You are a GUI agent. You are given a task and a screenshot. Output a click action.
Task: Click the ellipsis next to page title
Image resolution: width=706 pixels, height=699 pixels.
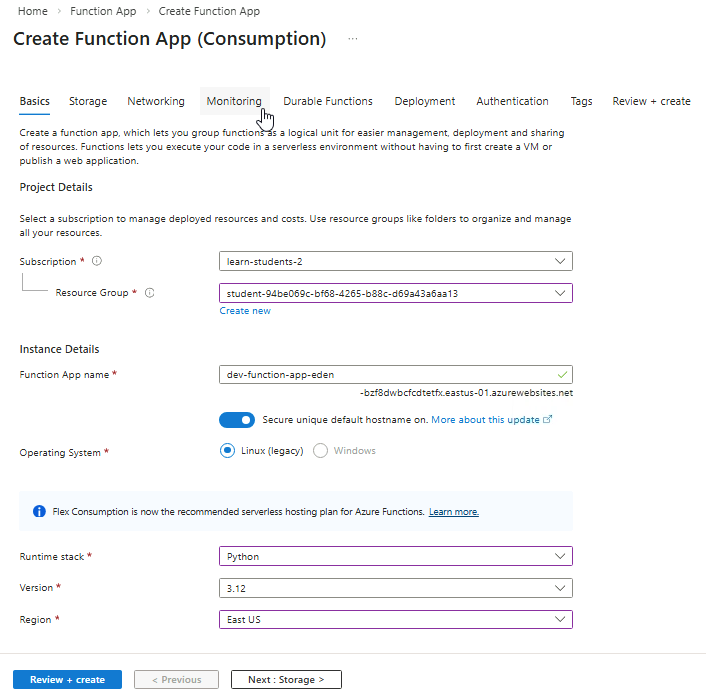pos(352,39)
